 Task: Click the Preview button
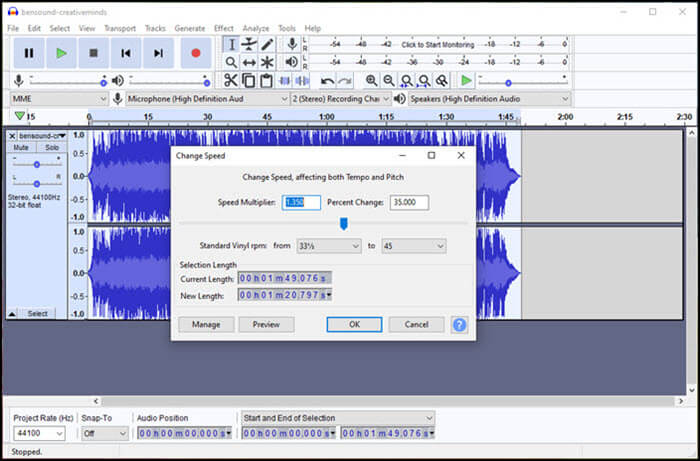tap(266, 325)
